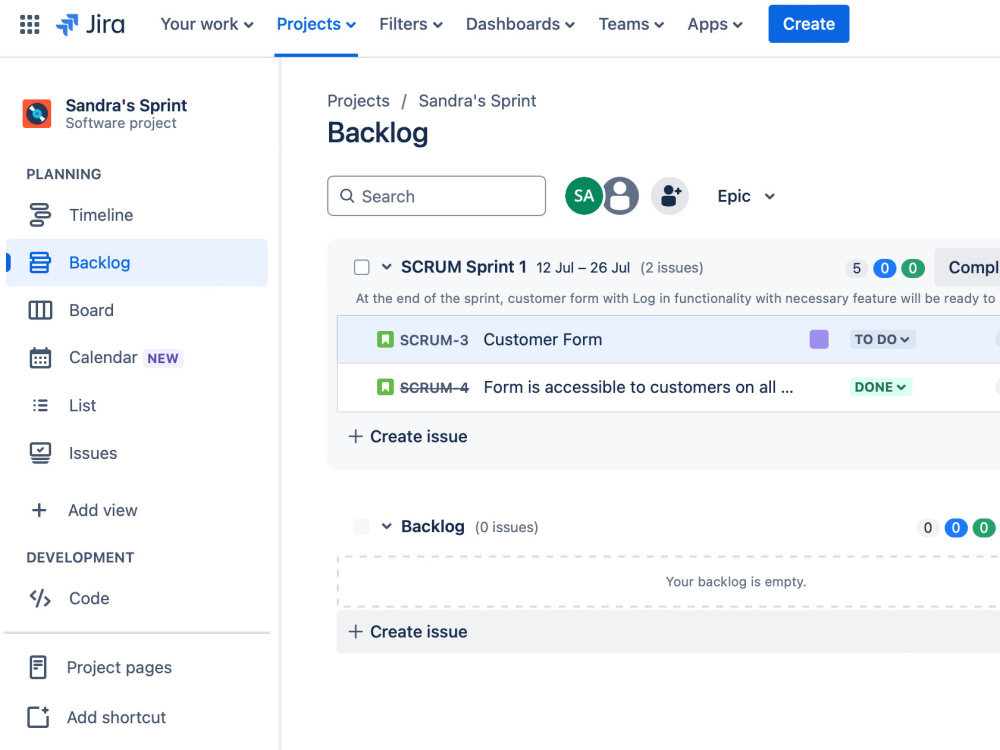Image resolution: width=1000 pixels, height=750 pixels.
Task: Click the purple epic color swatch
Action: click(x=819, y=339)
